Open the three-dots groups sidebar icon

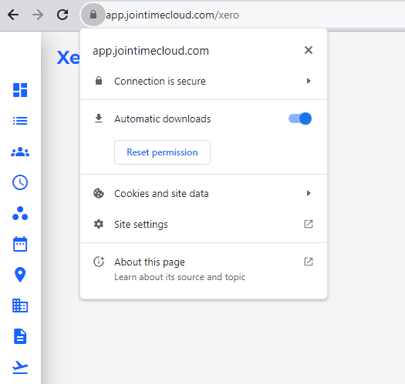tap(20, 213)
